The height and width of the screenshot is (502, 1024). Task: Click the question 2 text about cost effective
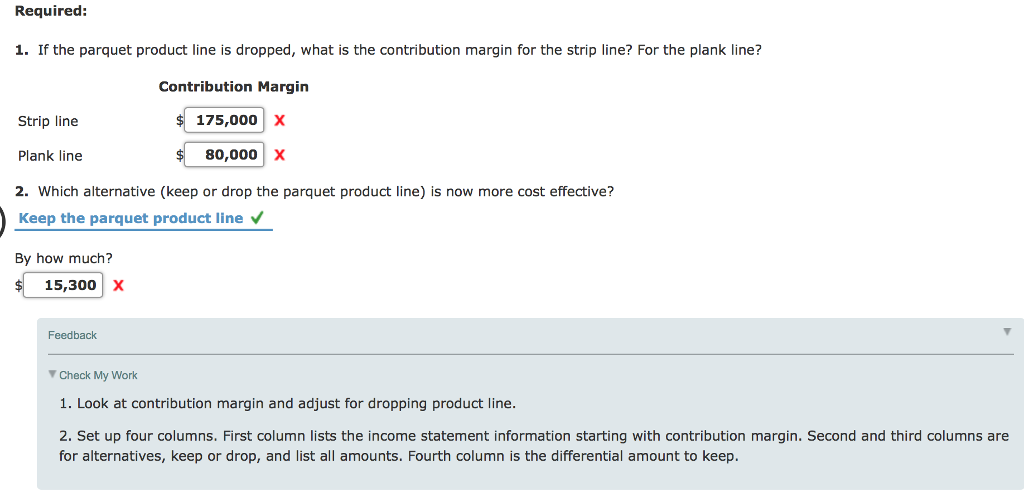(x=315, y=192)
